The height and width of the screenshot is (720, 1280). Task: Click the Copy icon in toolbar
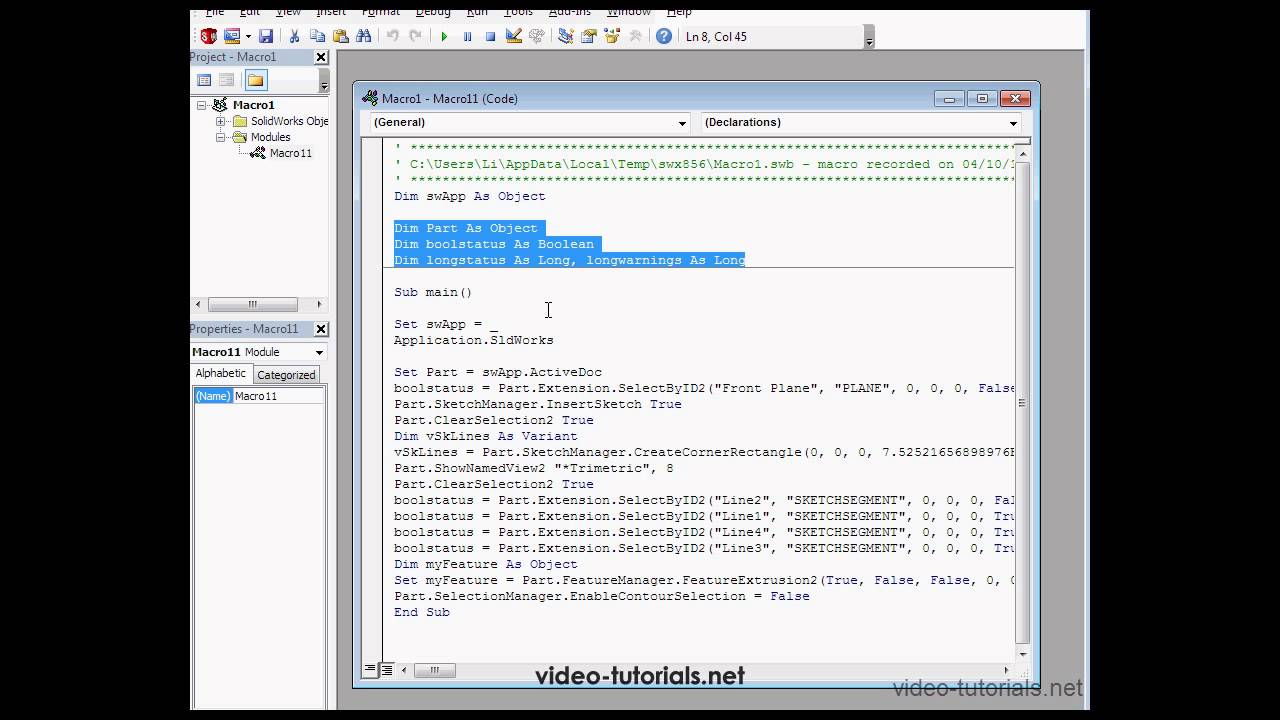click(317, 36)
